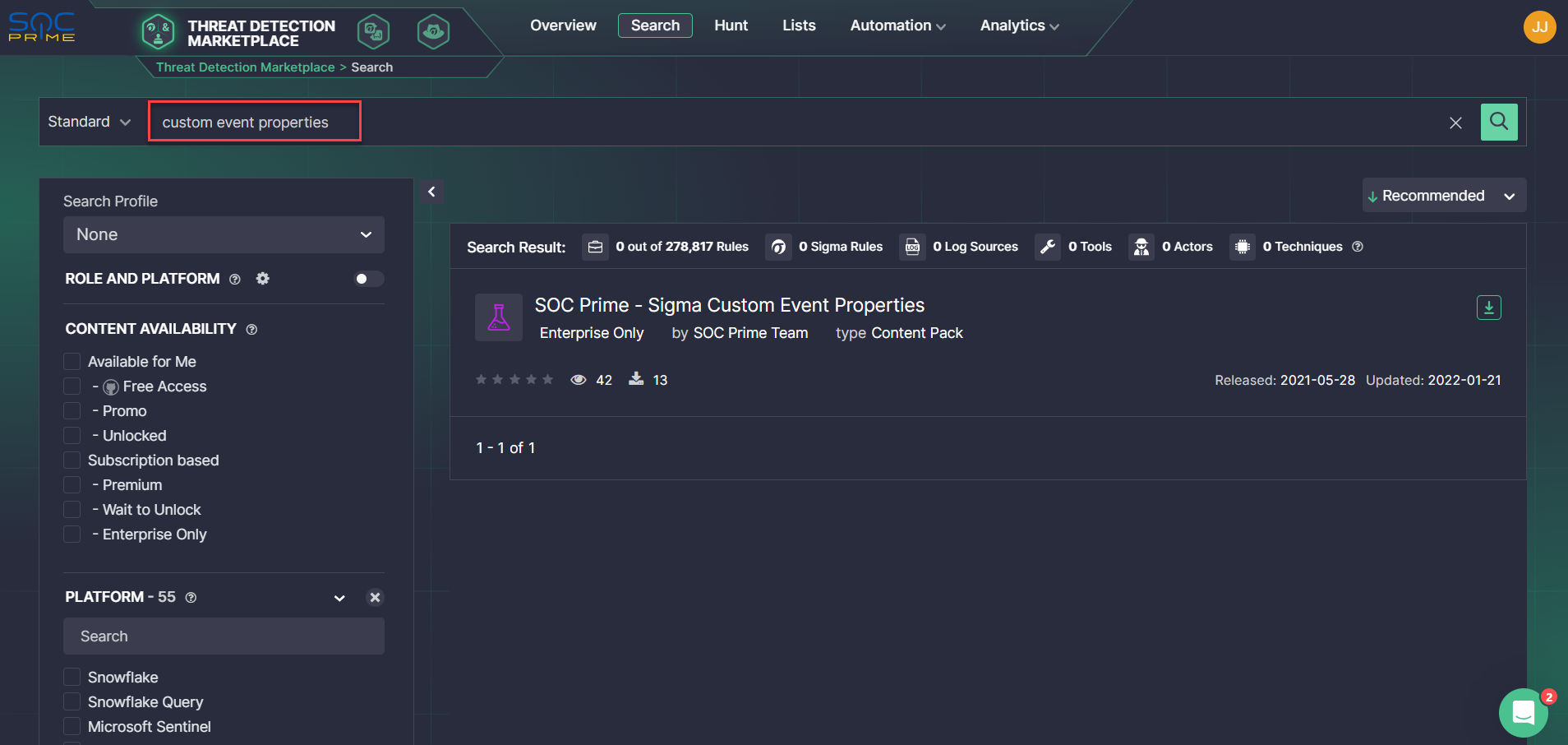
Task: Click 0 out of 278,817 Rules
Action: pyautogui.click(x=682, y=247)
